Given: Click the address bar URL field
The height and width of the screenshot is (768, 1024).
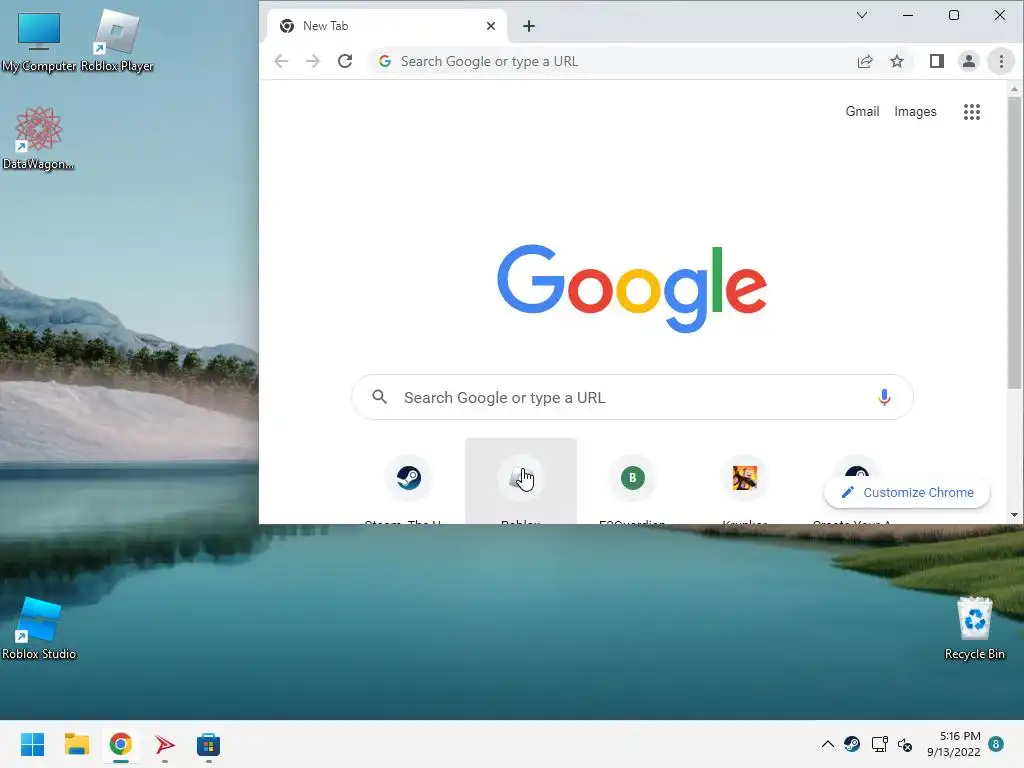Looking at the screenshot, I should (x=613, y=61).
